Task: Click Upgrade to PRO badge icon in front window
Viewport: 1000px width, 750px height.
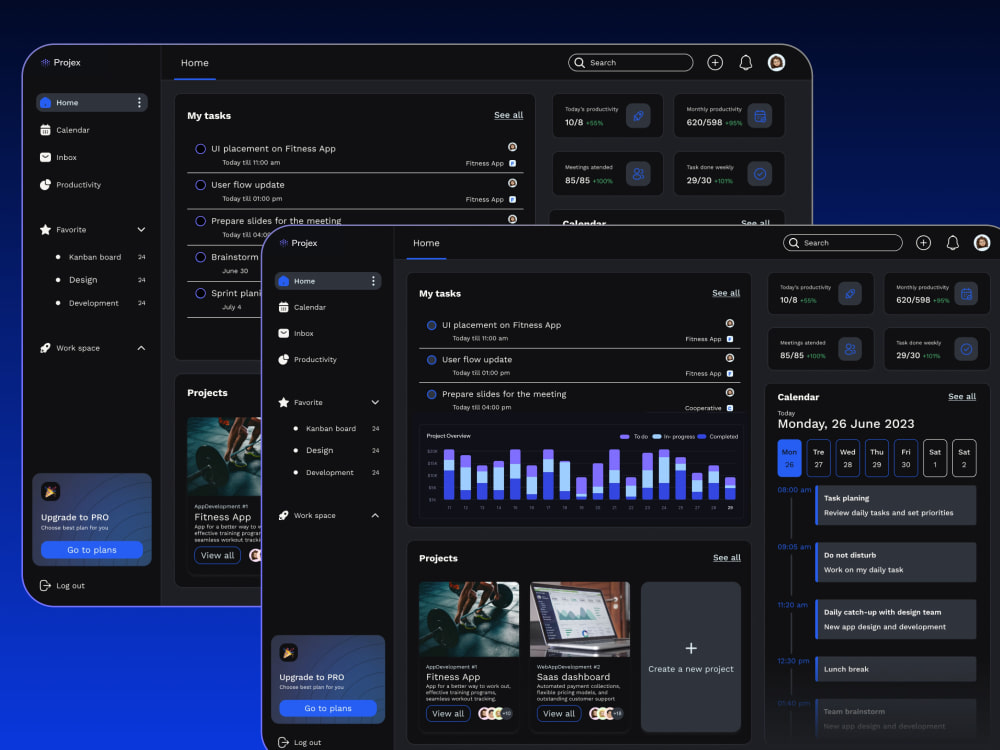Action: pos(288,652)
